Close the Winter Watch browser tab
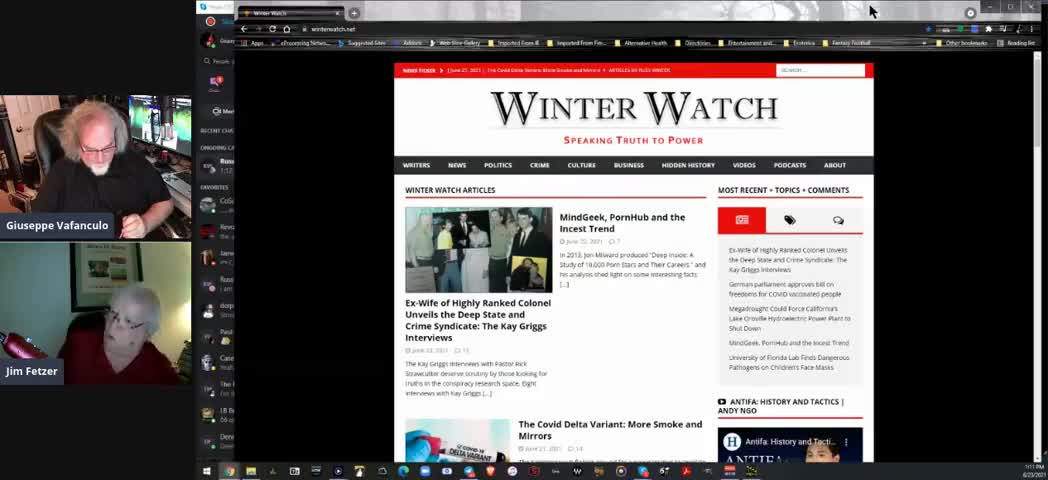This screenshot has height=480, width=1048. click(x=338, y=13)
